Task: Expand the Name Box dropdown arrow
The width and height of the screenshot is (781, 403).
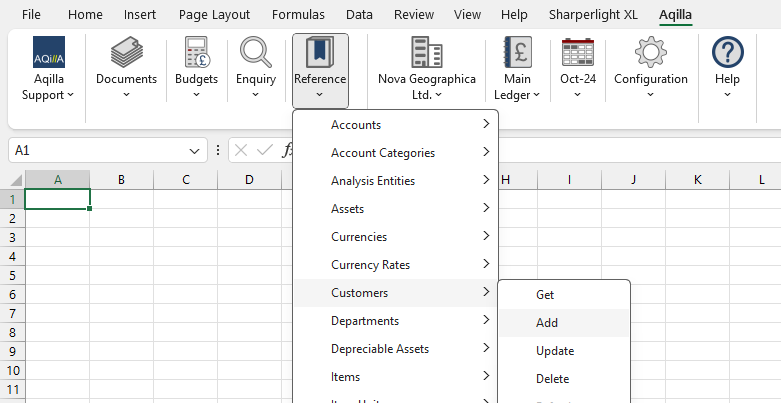Action: point(195,151)
